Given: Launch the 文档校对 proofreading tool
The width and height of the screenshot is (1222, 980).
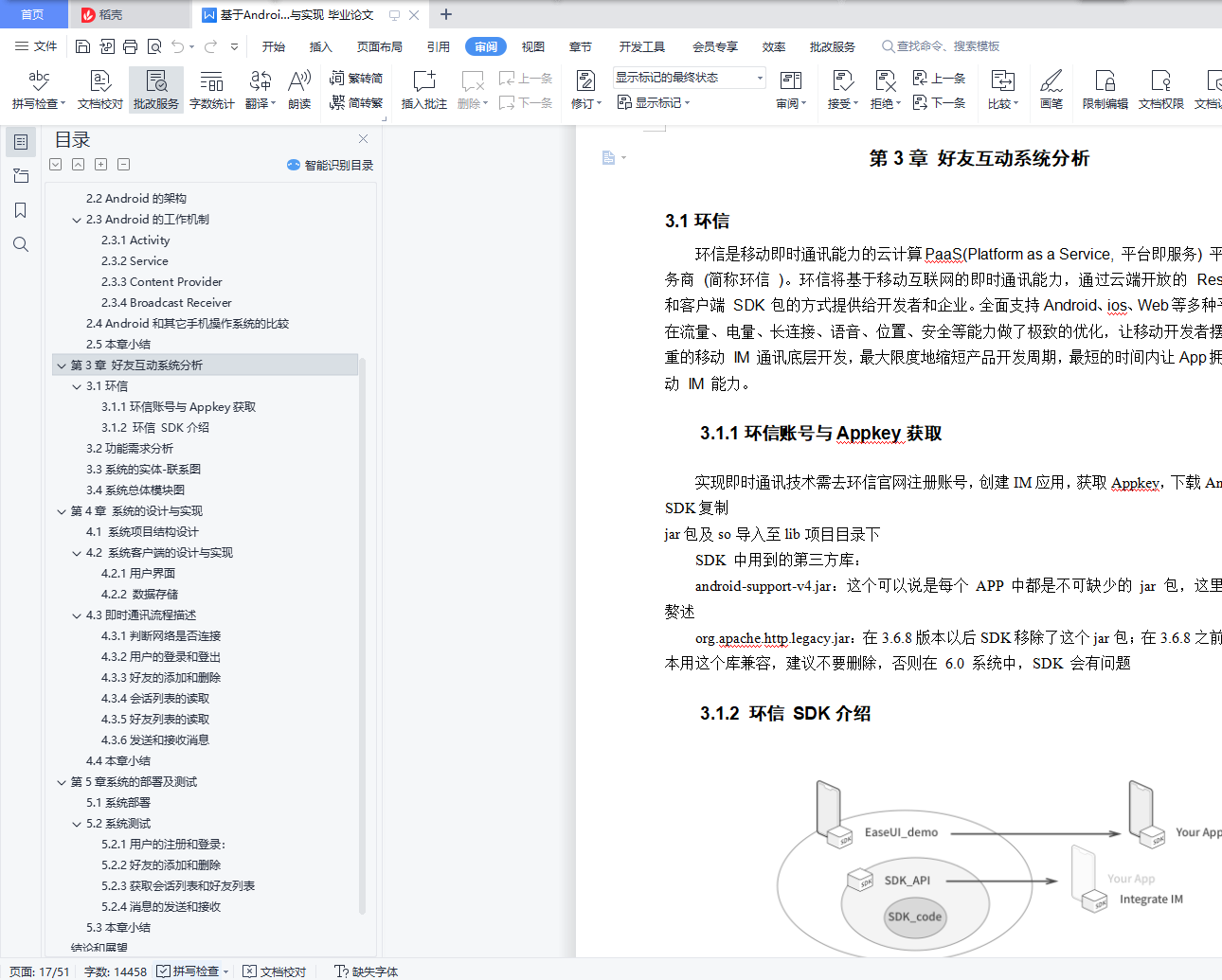Looking at the screenshot, I should point(100,90).
